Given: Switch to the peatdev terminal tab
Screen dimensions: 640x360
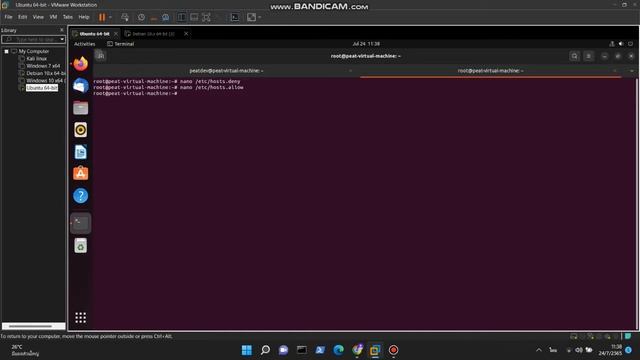Looking at the screenshot, I should [227, 71].
